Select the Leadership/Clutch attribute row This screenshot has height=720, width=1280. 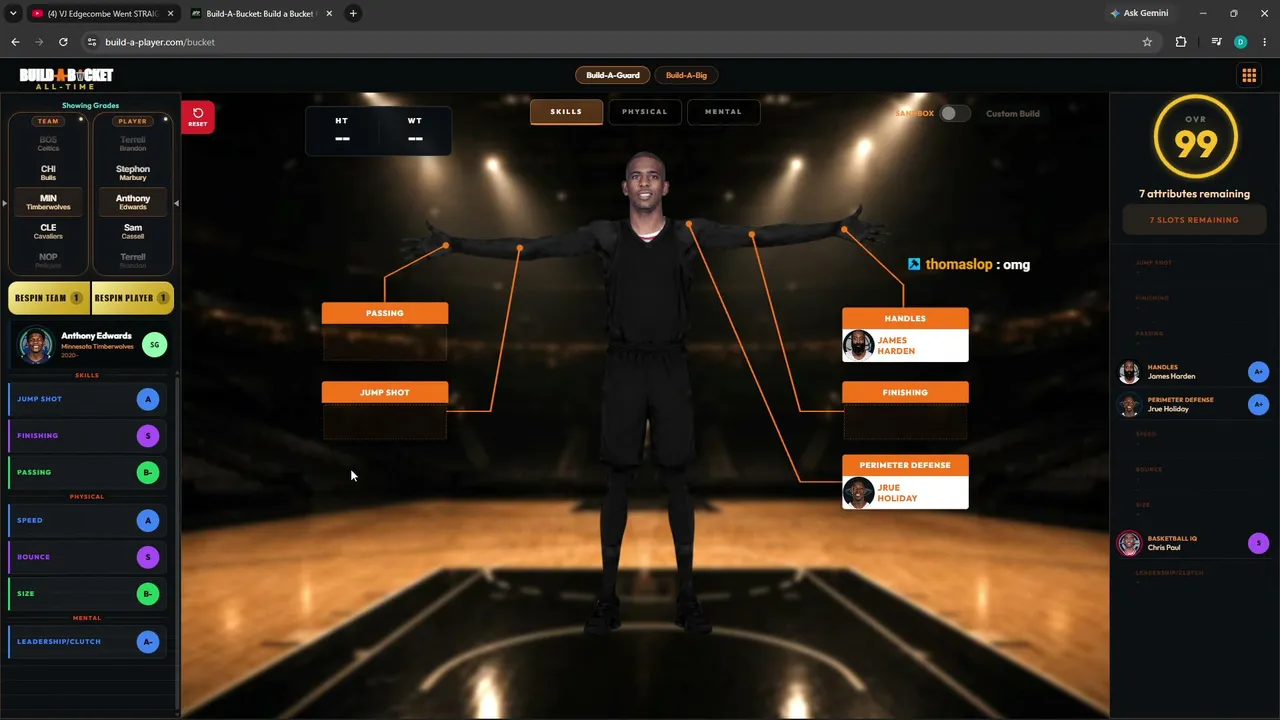pos(89,642)
